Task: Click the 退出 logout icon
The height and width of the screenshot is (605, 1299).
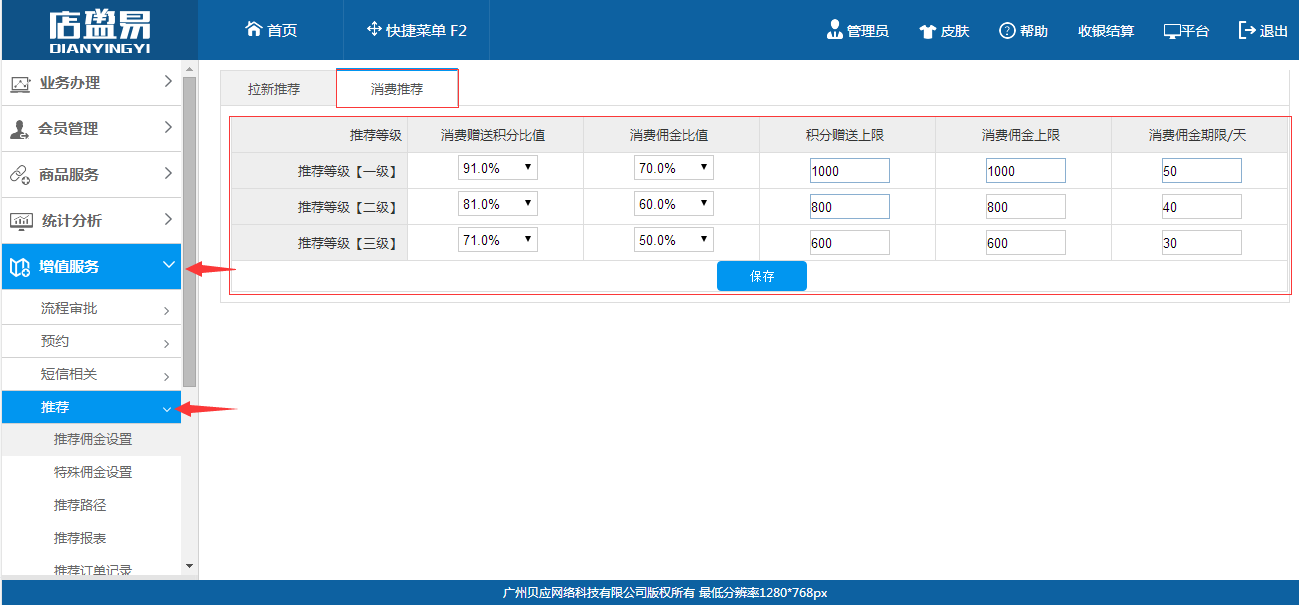Action: pos(1247,30)
